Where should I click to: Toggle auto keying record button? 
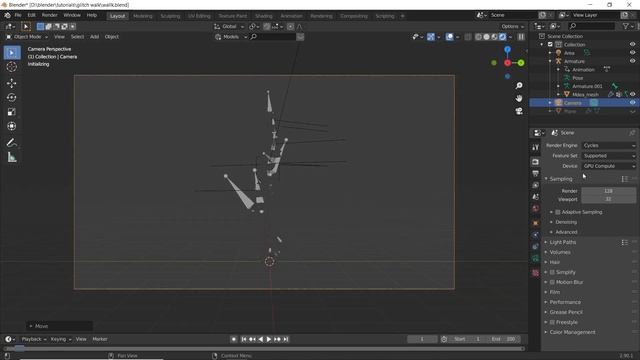(234, 339)
